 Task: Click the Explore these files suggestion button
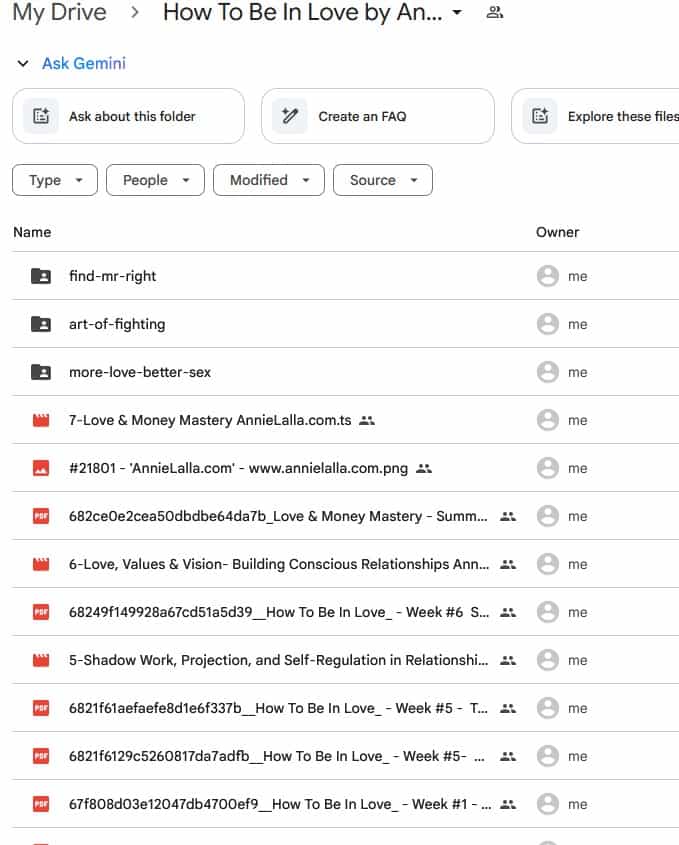click(600, 116)
